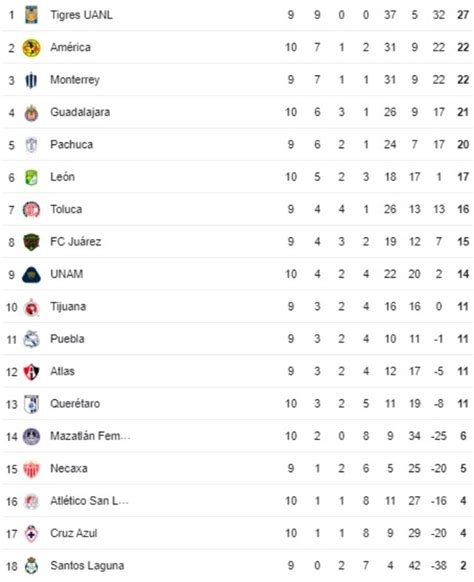Select the Querétaro team name

pyautogui.click(x=75, y=403)
